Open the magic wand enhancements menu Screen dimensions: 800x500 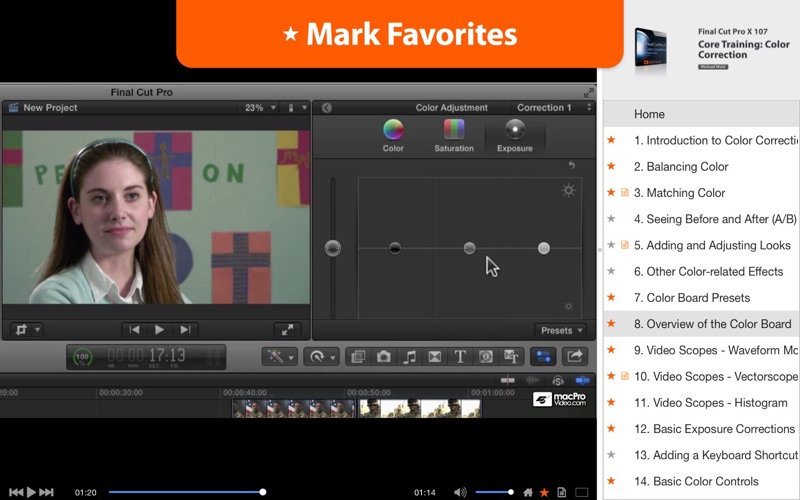(x=279, y=357)
